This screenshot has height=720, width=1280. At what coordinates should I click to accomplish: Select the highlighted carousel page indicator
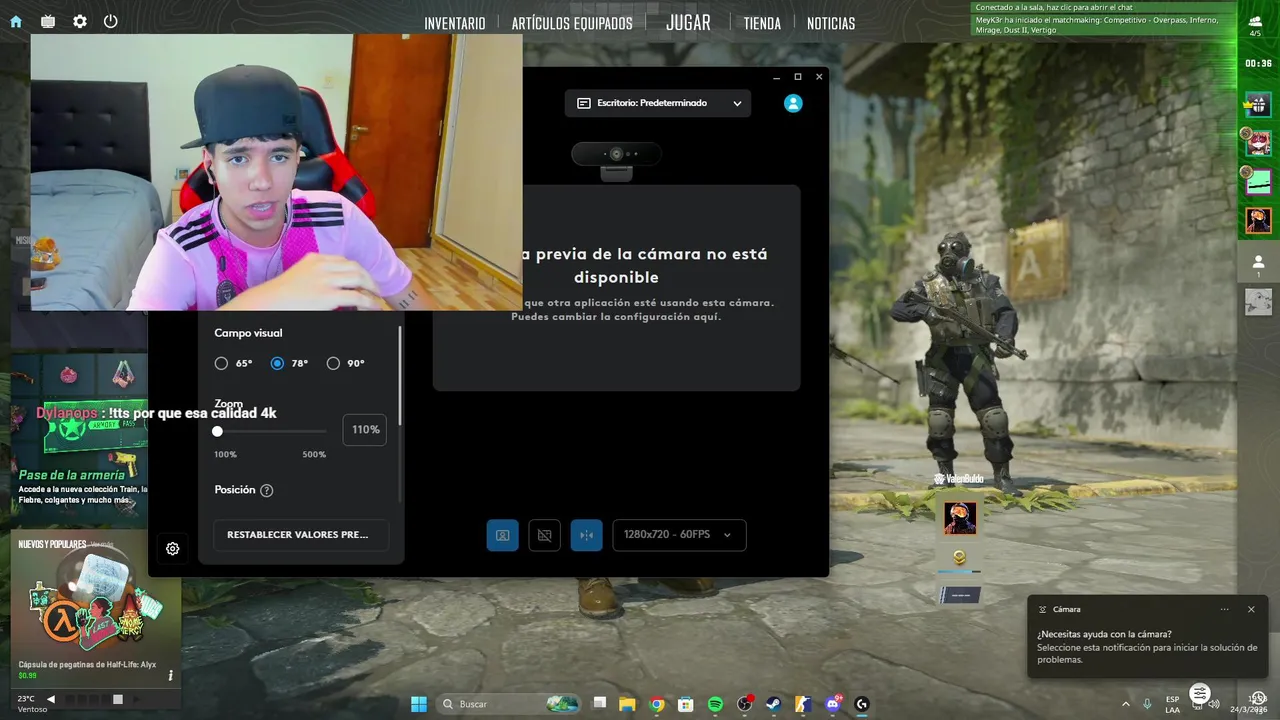118,699
